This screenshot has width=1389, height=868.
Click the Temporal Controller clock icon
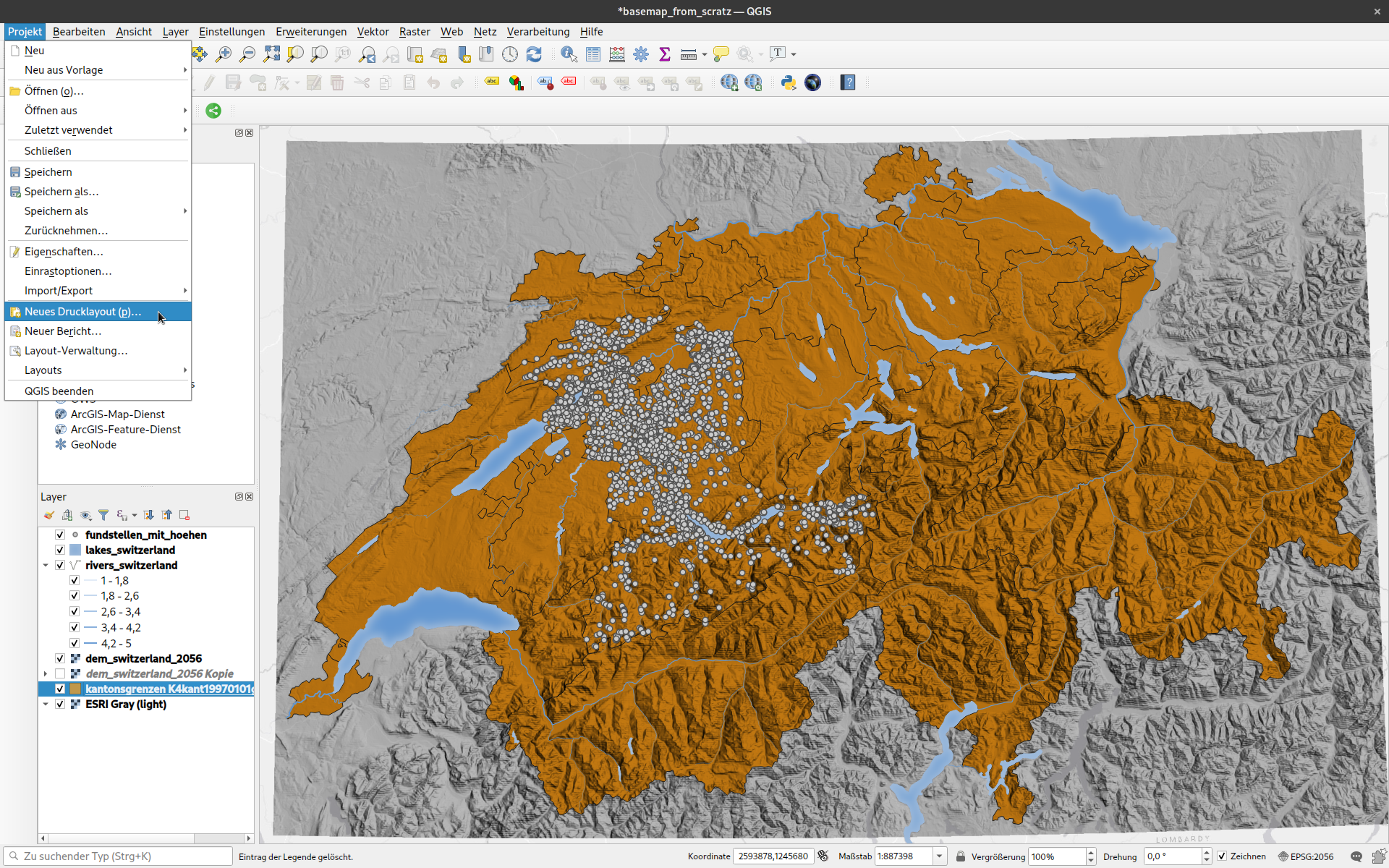click(x=510, y=54)
